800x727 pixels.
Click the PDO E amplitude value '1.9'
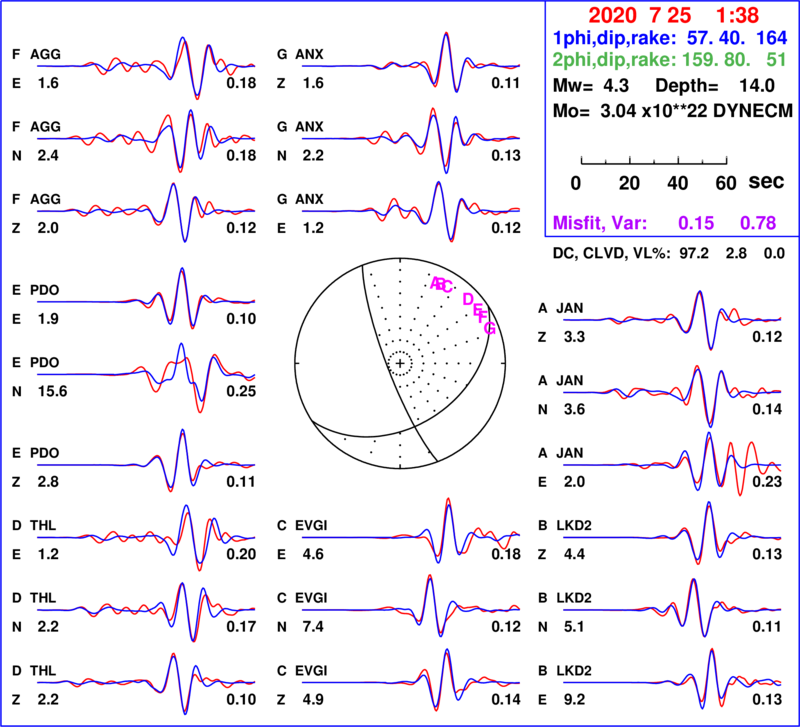[48, 319]
